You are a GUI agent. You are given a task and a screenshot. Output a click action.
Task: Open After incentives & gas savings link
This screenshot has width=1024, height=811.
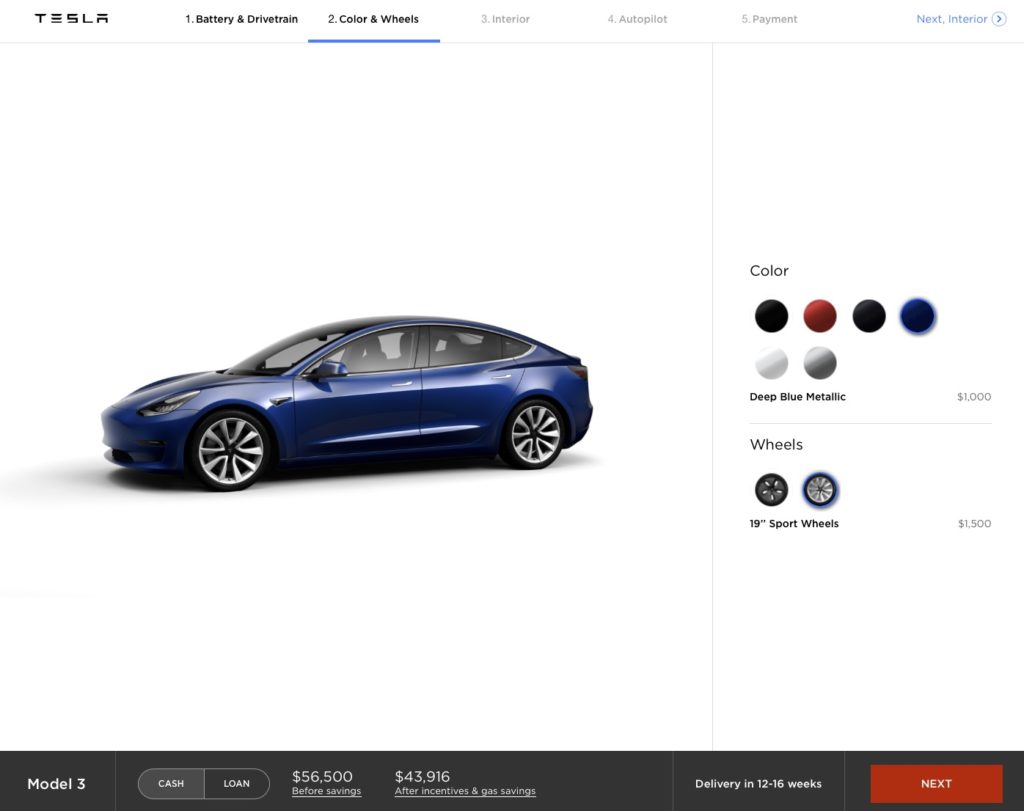click(465, 791)
